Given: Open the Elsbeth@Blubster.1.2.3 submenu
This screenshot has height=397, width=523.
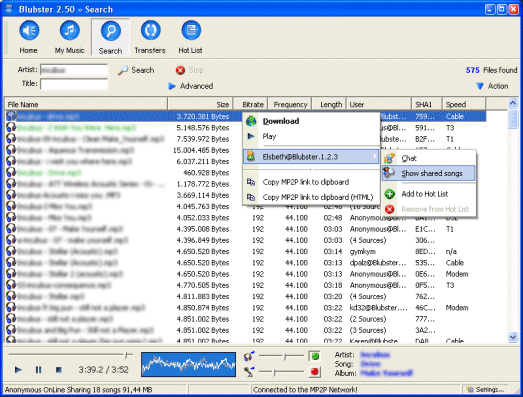Looking at the screenshot, I should coord(311,156).
